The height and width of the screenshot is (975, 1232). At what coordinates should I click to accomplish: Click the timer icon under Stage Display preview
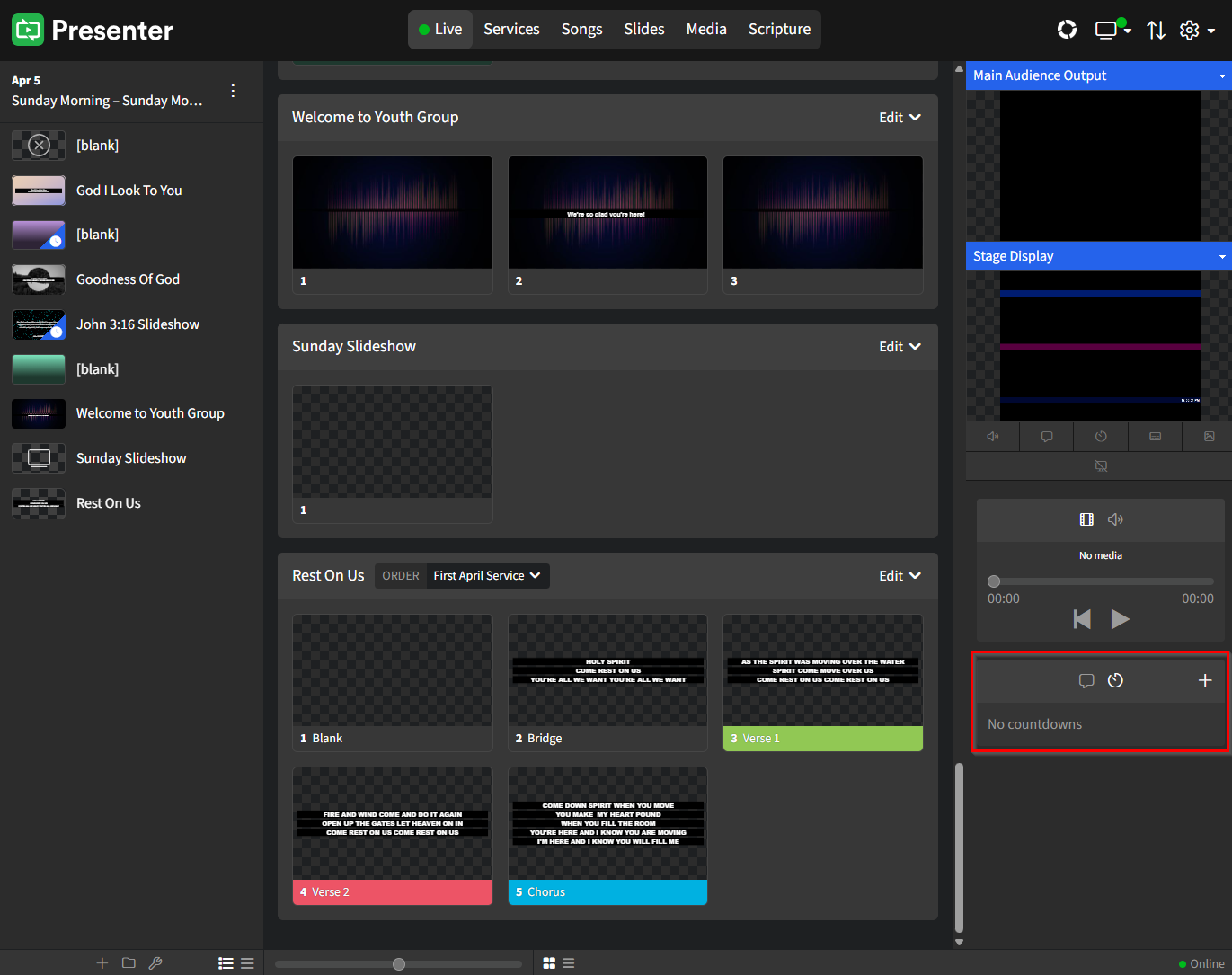1100,437
